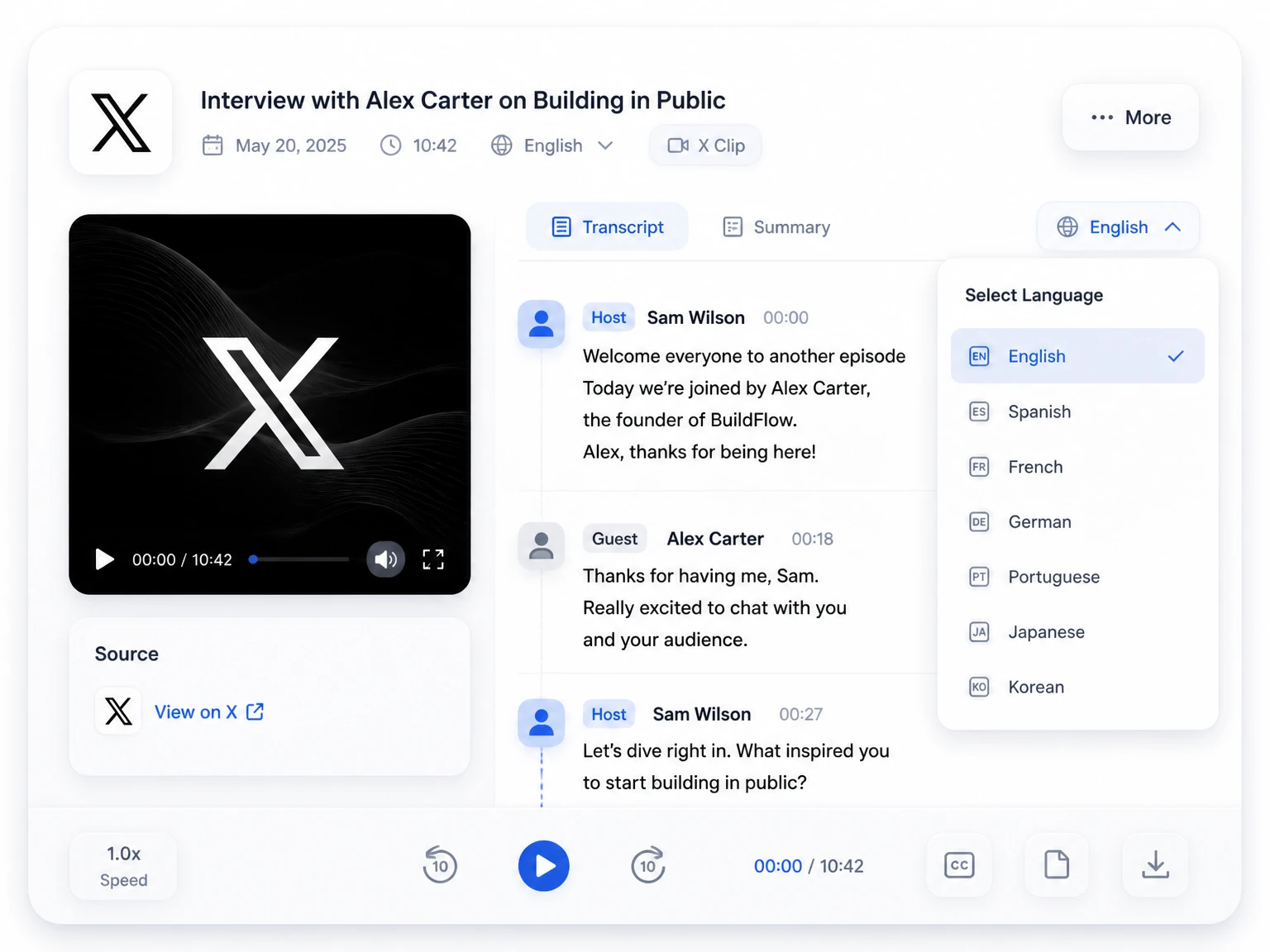Click the Summary tab icon
Image resolution: width=1270 pixels, height=952 pixels.
coord(733,226)
